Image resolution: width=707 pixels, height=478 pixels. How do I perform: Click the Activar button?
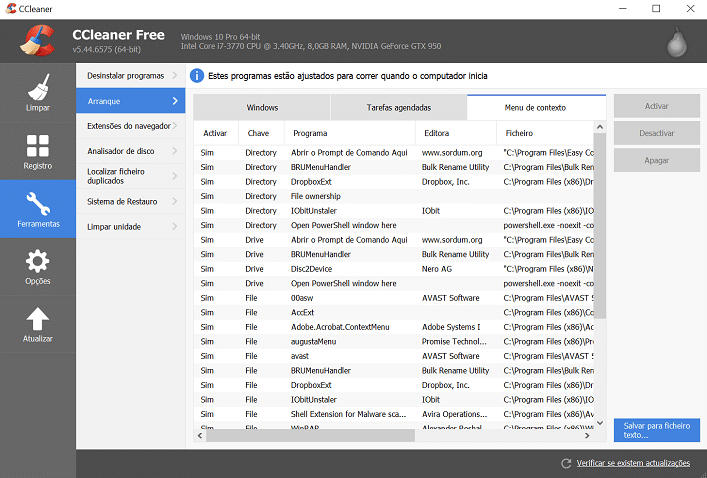(656, 106)
